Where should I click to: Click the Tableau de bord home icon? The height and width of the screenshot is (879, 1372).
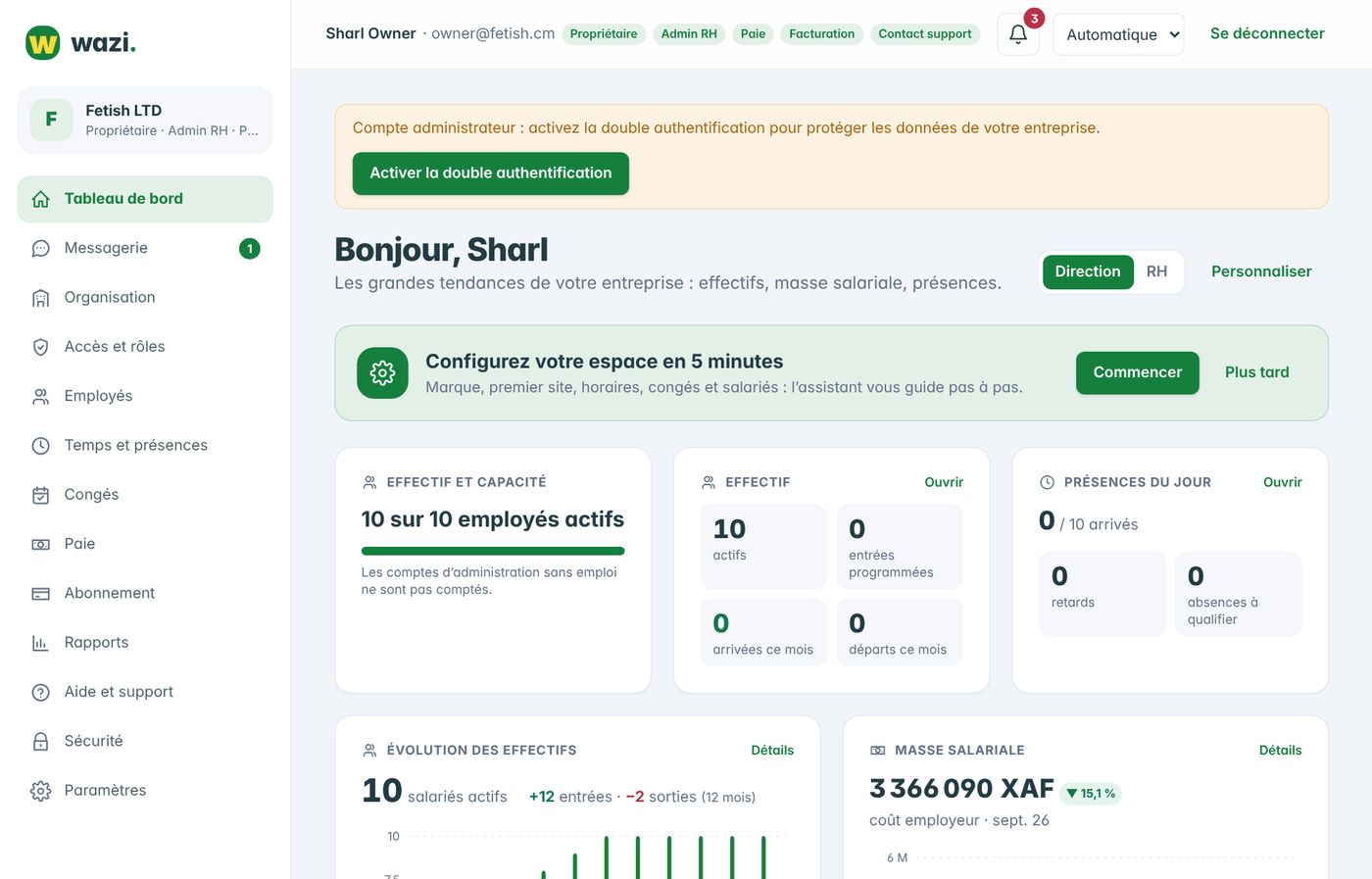(40, 199)
